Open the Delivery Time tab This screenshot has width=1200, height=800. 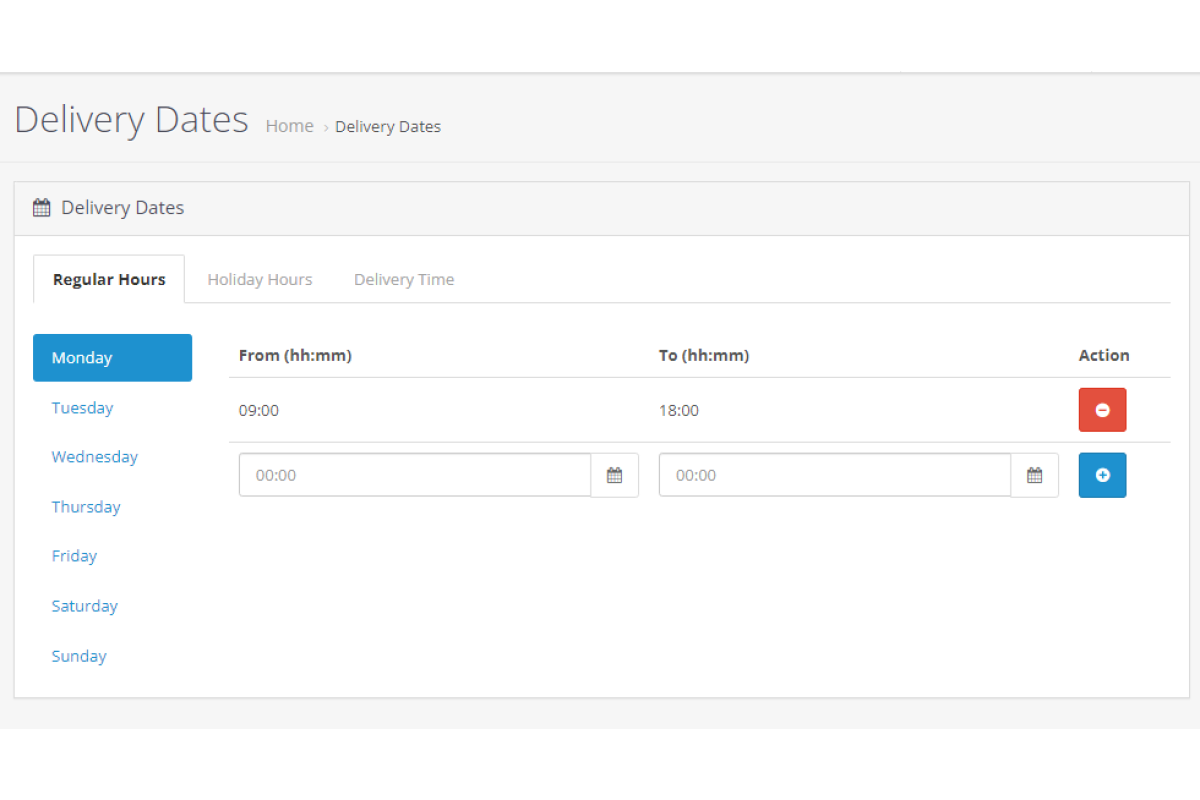tap(404, 279)
